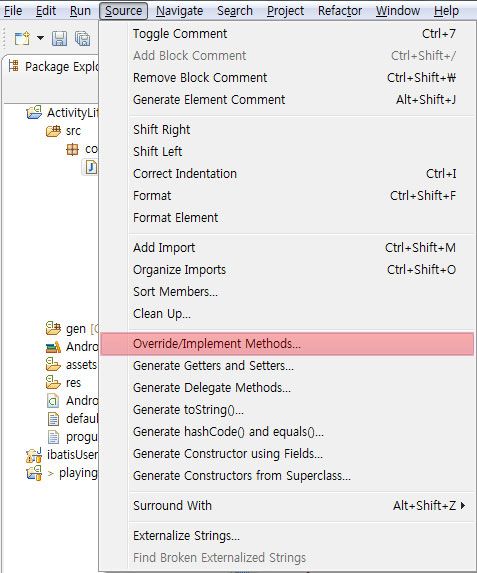477x573 pixels.
Task: Click the Save disk icon
Action: pyautogui.click(x=59, y=38)
